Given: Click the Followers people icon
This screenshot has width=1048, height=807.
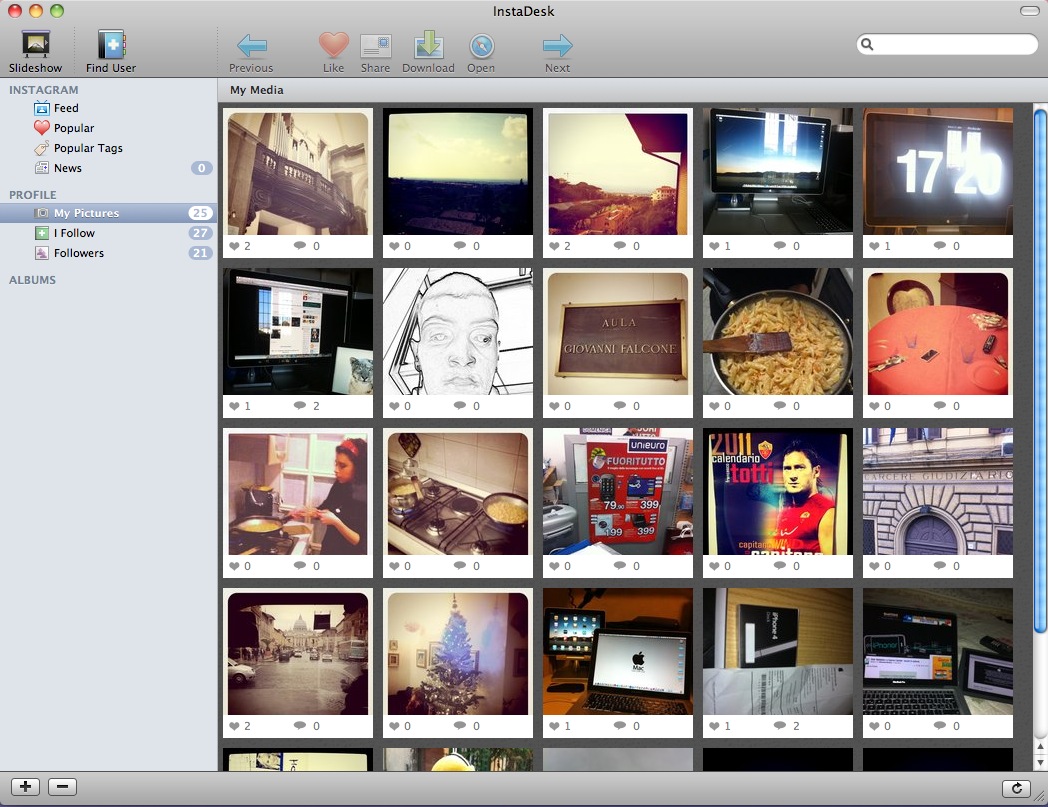Looking at the screenshot, I should point(42,253).
